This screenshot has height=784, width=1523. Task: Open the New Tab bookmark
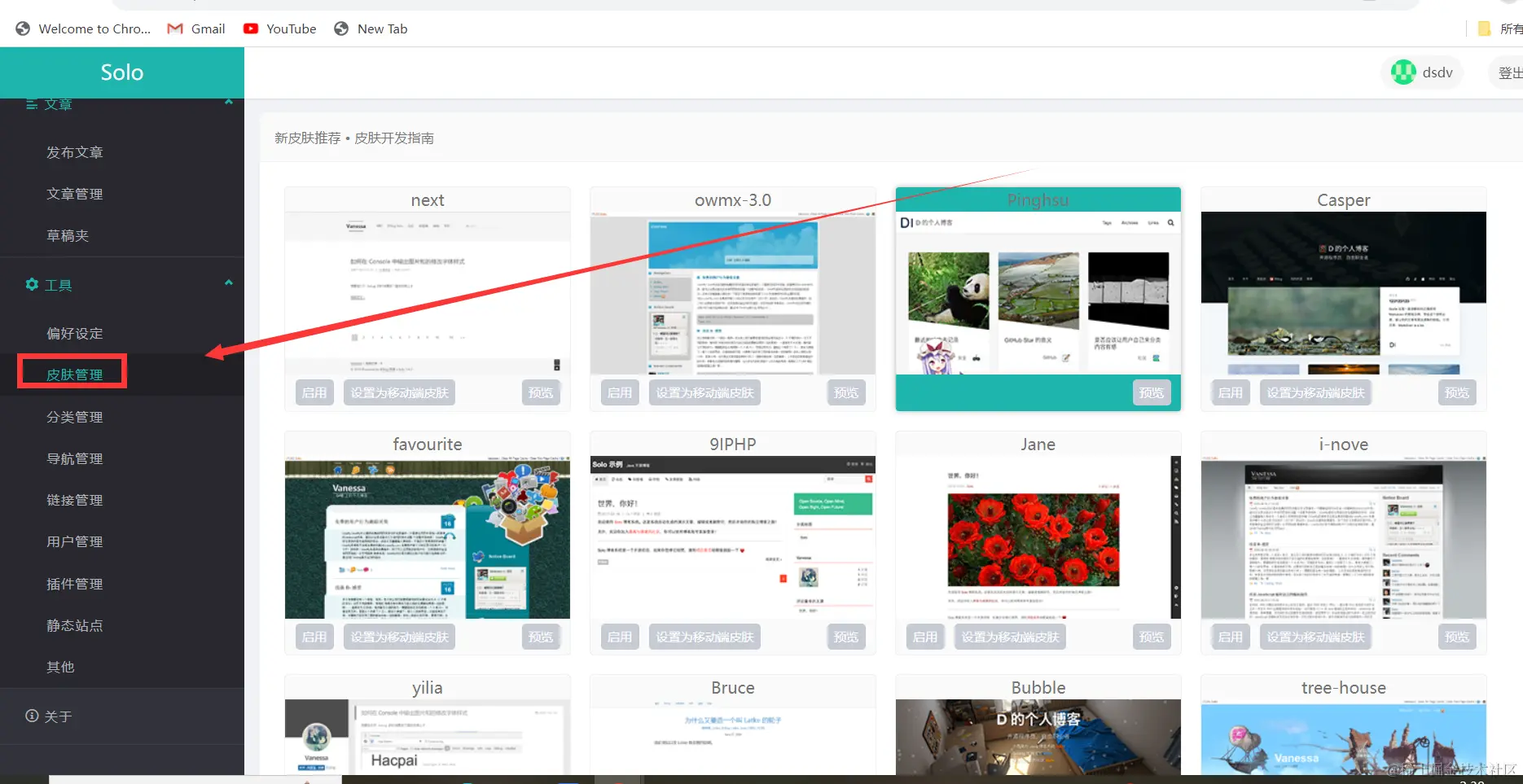coord(371,28)
